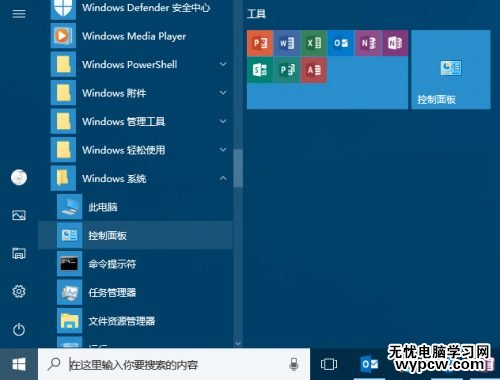The width and height of the screenshot is (500, 380).
Task: Open 任务管理器 task manager icon
Action: (x=70, y=292)
